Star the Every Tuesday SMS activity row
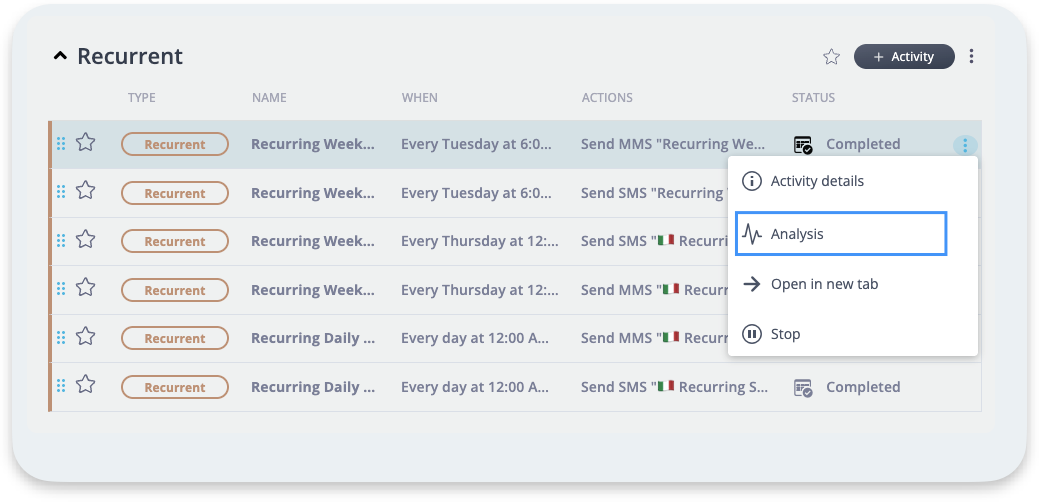1039x502 pixels. click(86, 192)
